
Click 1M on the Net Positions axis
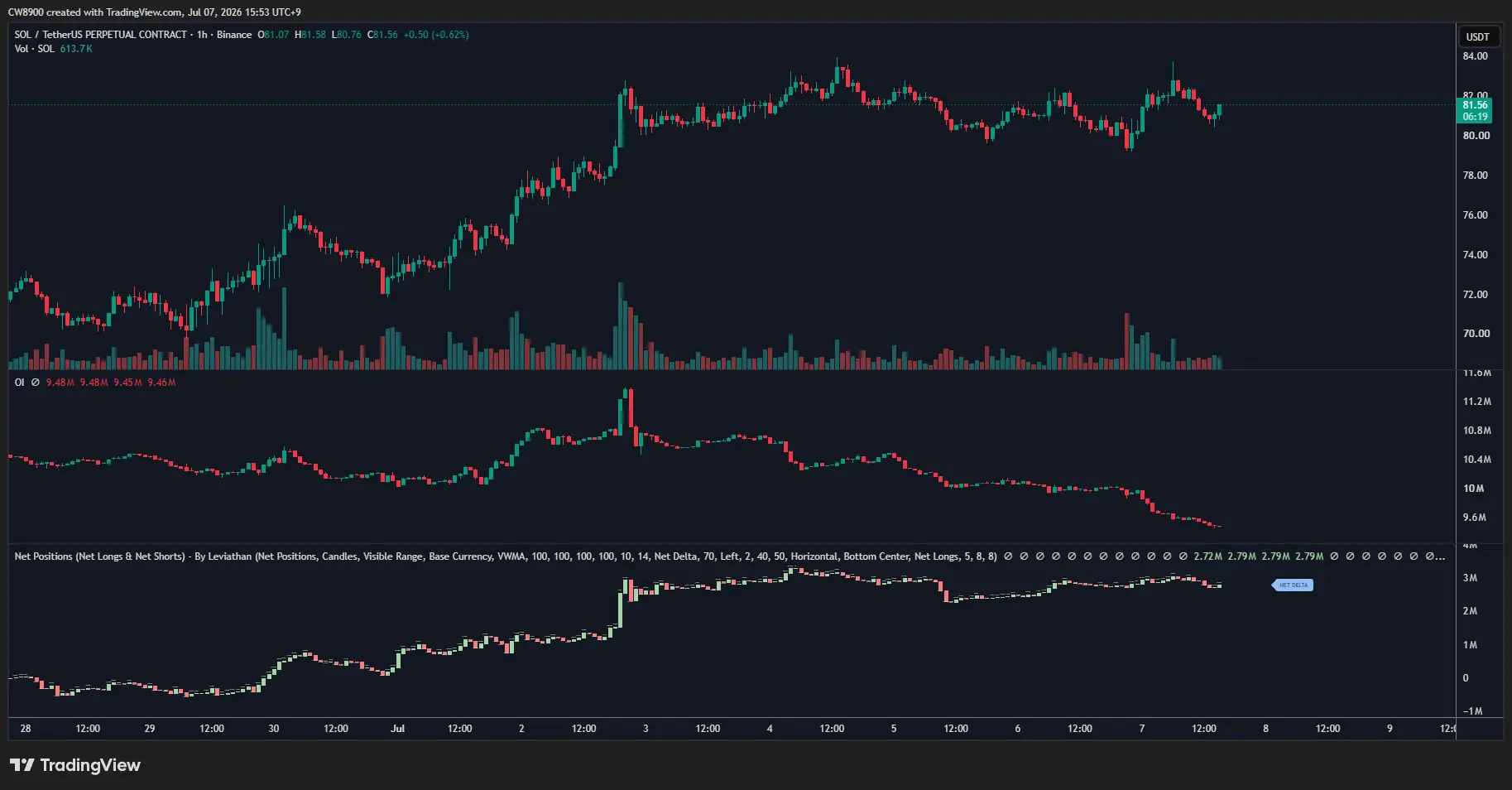(x=1470, y=645)
